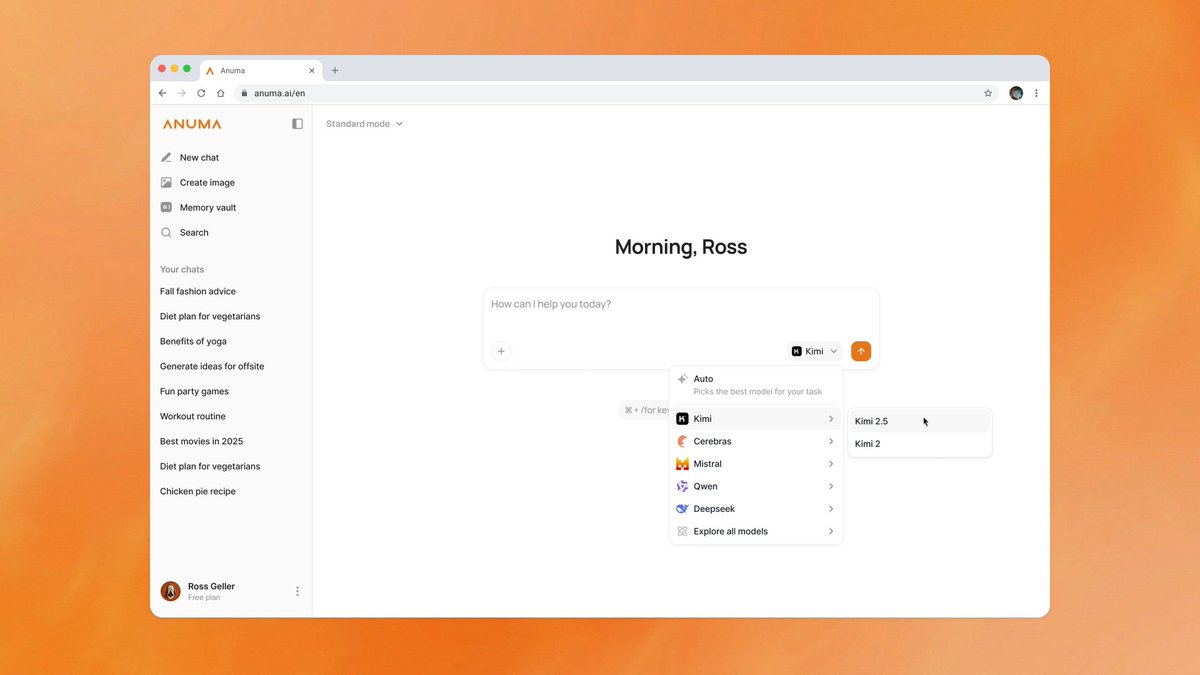Click the Anuma logo in the sidebar
This screenshot has width=1200, height=675.
point(192,124)
